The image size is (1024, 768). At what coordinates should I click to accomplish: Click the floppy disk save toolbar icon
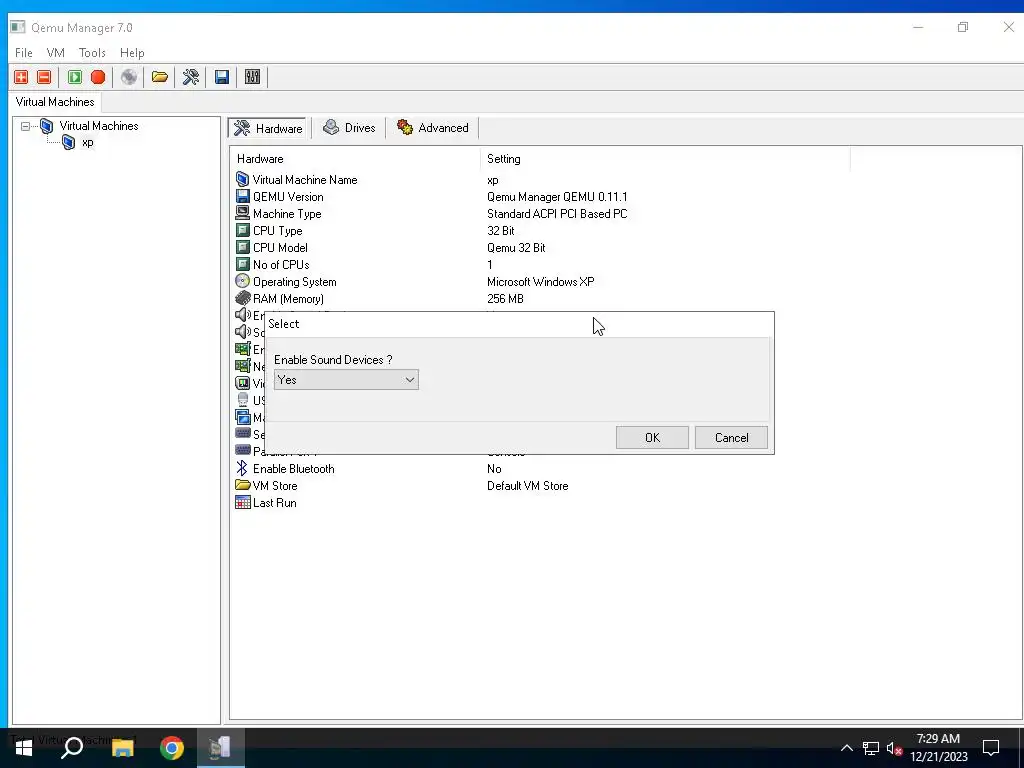[x=221, y=77]
